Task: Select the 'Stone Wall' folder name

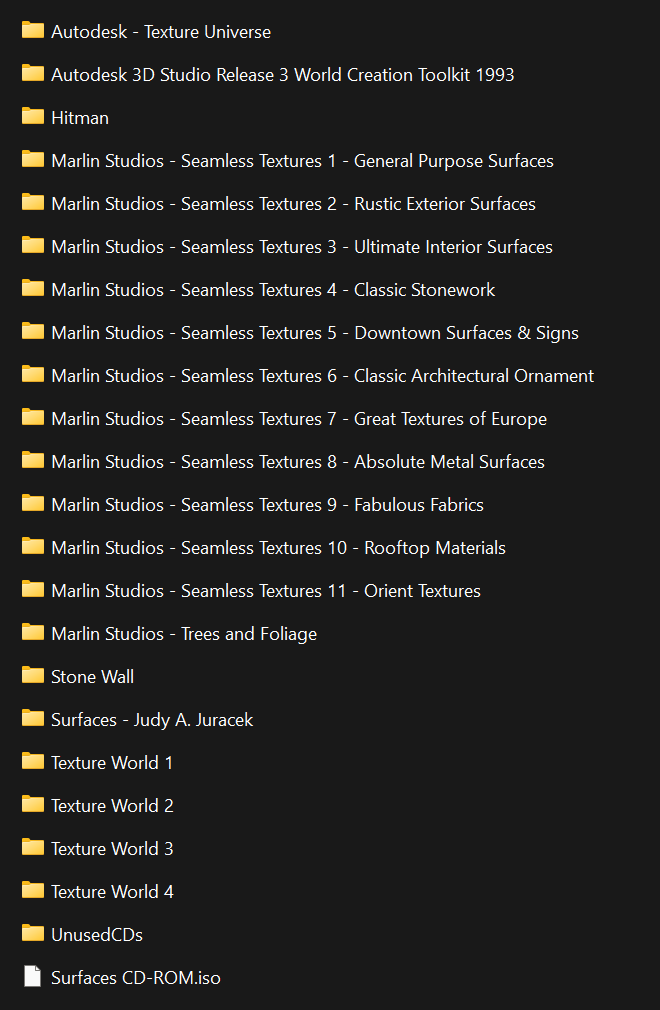Action: [93, 677]
